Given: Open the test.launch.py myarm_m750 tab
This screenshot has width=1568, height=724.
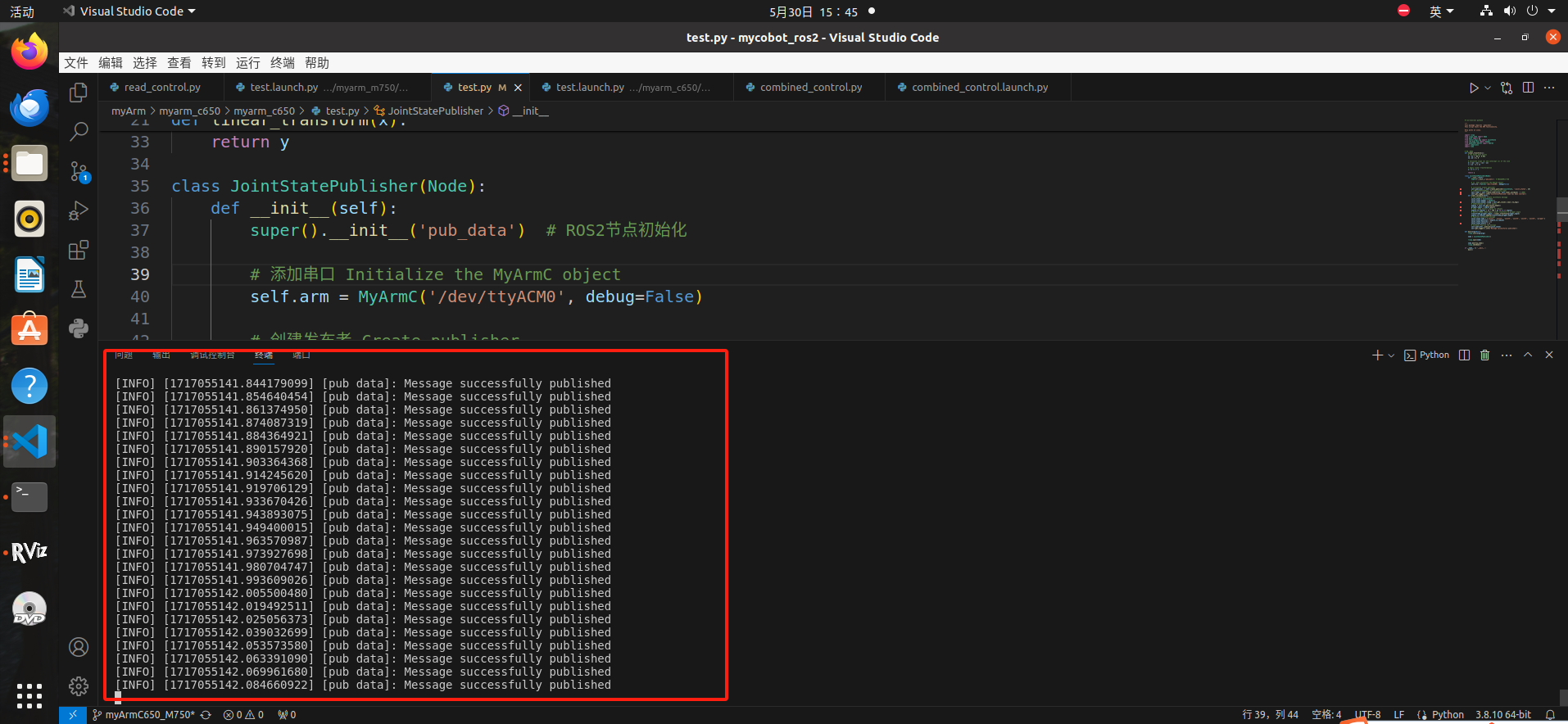Looking at the screenshot, I should click(x=329, y=87).
